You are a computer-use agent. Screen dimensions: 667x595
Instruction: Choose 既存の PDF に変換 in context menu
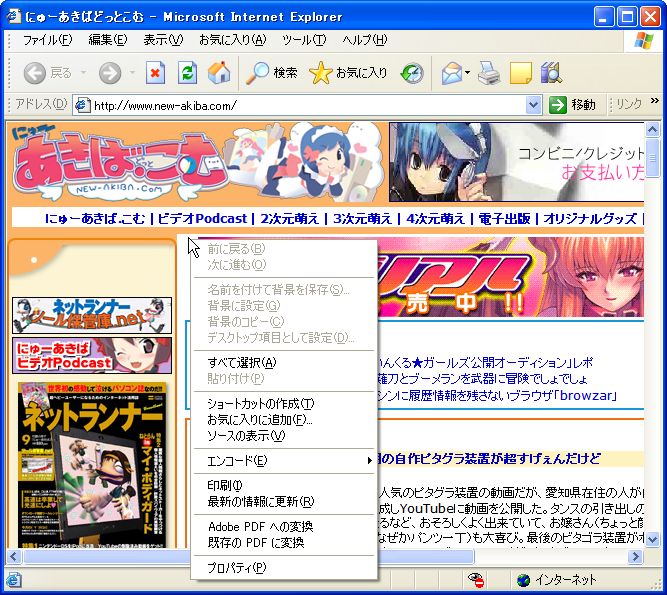tap(284, 543)
